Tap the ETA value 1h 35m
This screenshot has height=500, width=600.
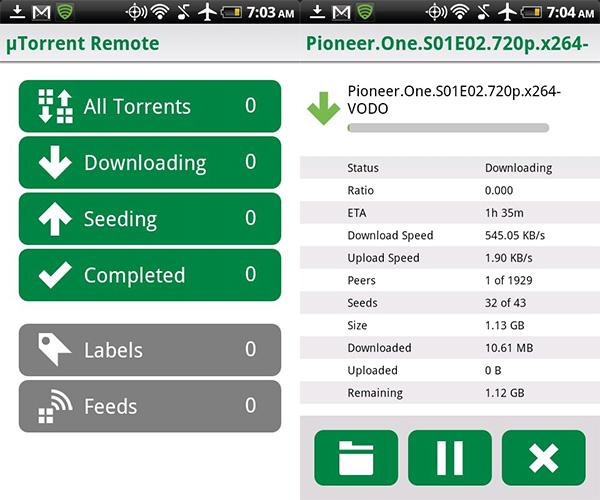tap(504, 213)
